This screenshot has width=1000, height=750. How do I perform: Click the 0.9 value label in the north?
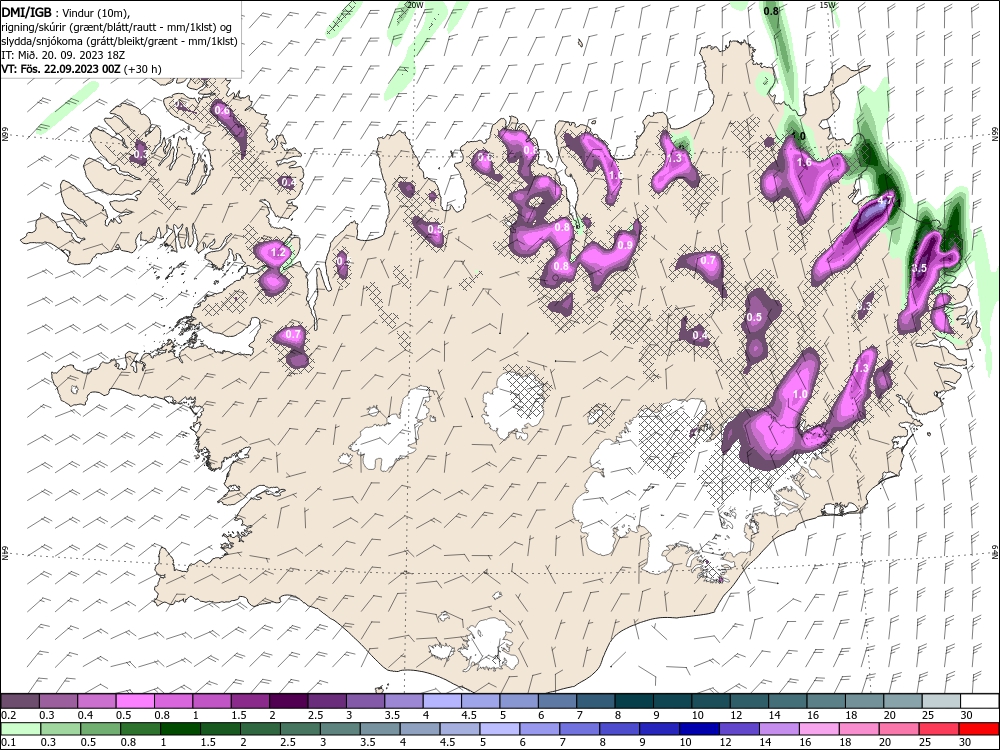626,245
